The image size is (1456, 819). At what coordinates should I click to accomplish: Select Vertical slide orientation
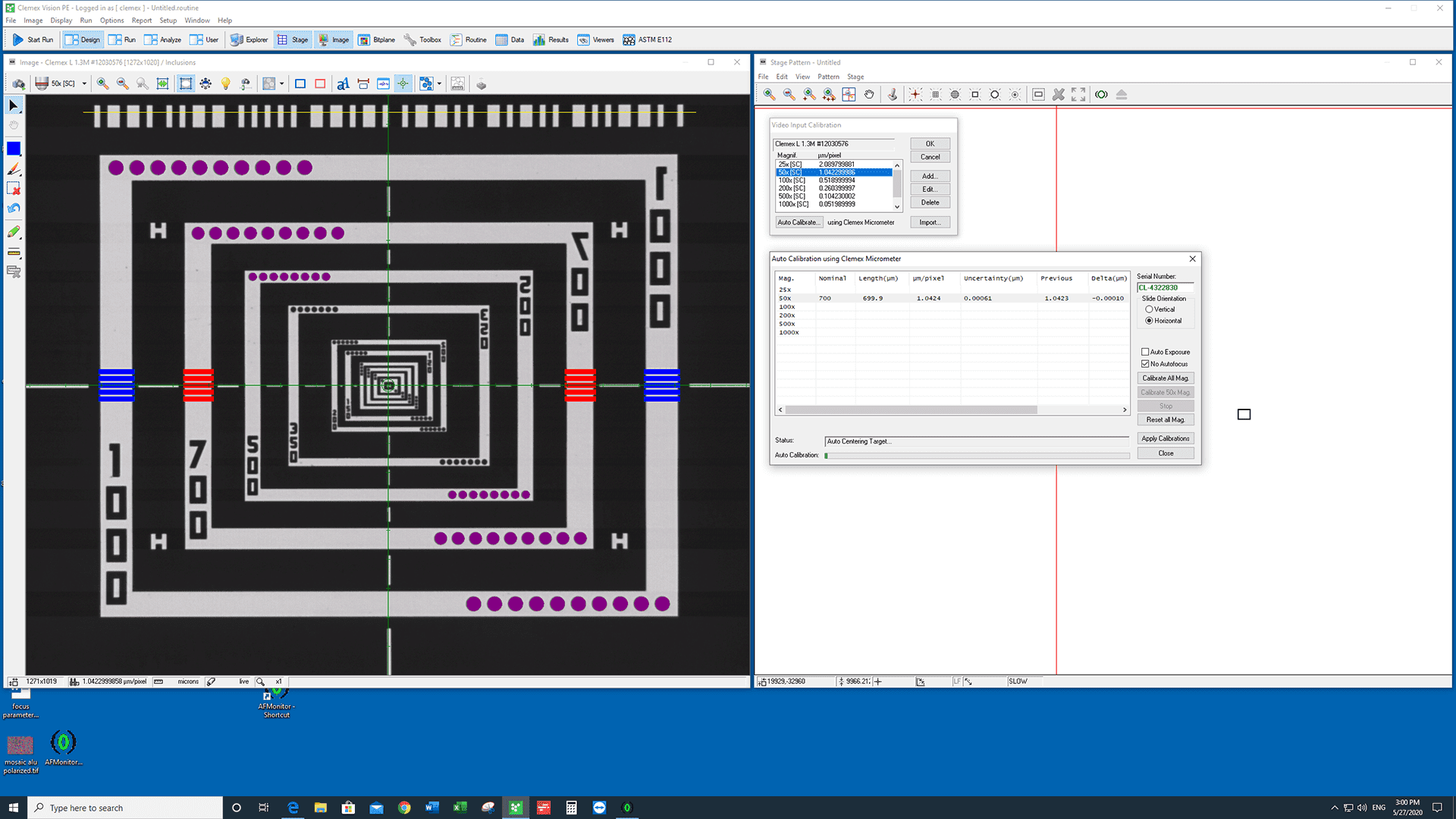1149,309
